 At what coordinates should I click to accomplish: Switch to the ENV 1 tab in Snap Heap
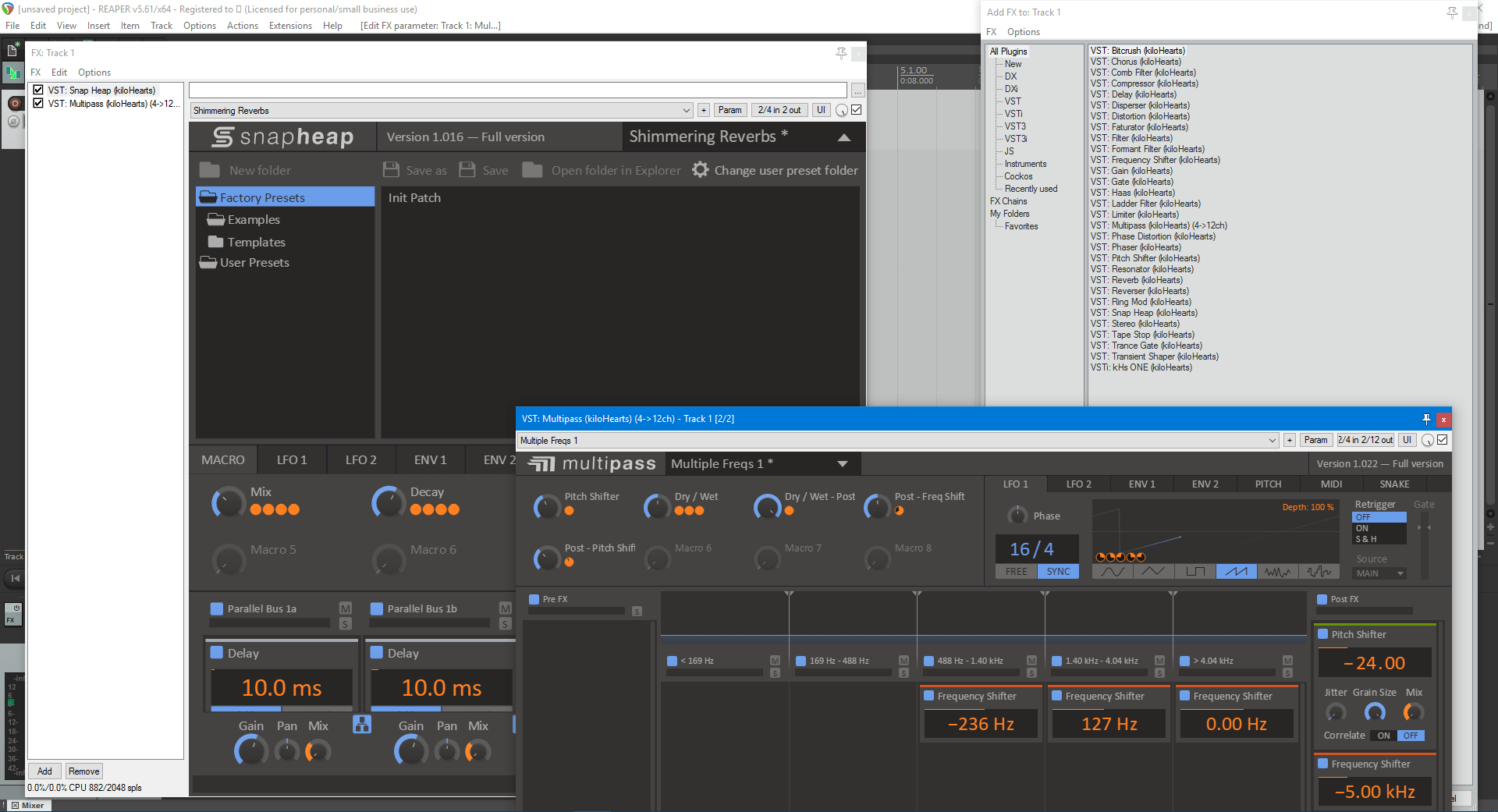coord(430,459)
